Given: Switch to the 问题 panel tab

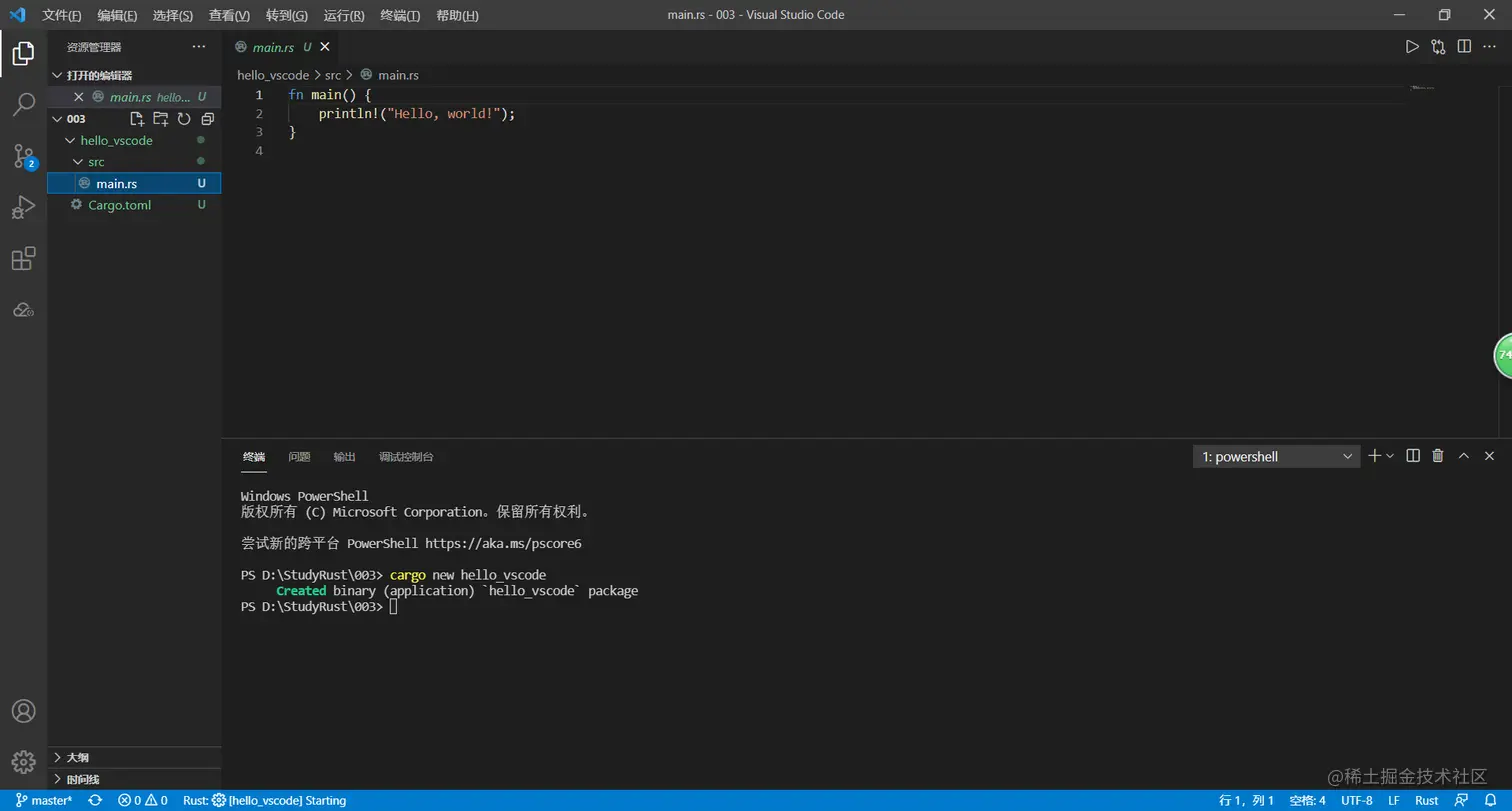Looking at the screenshot, I should click(299, 456).
